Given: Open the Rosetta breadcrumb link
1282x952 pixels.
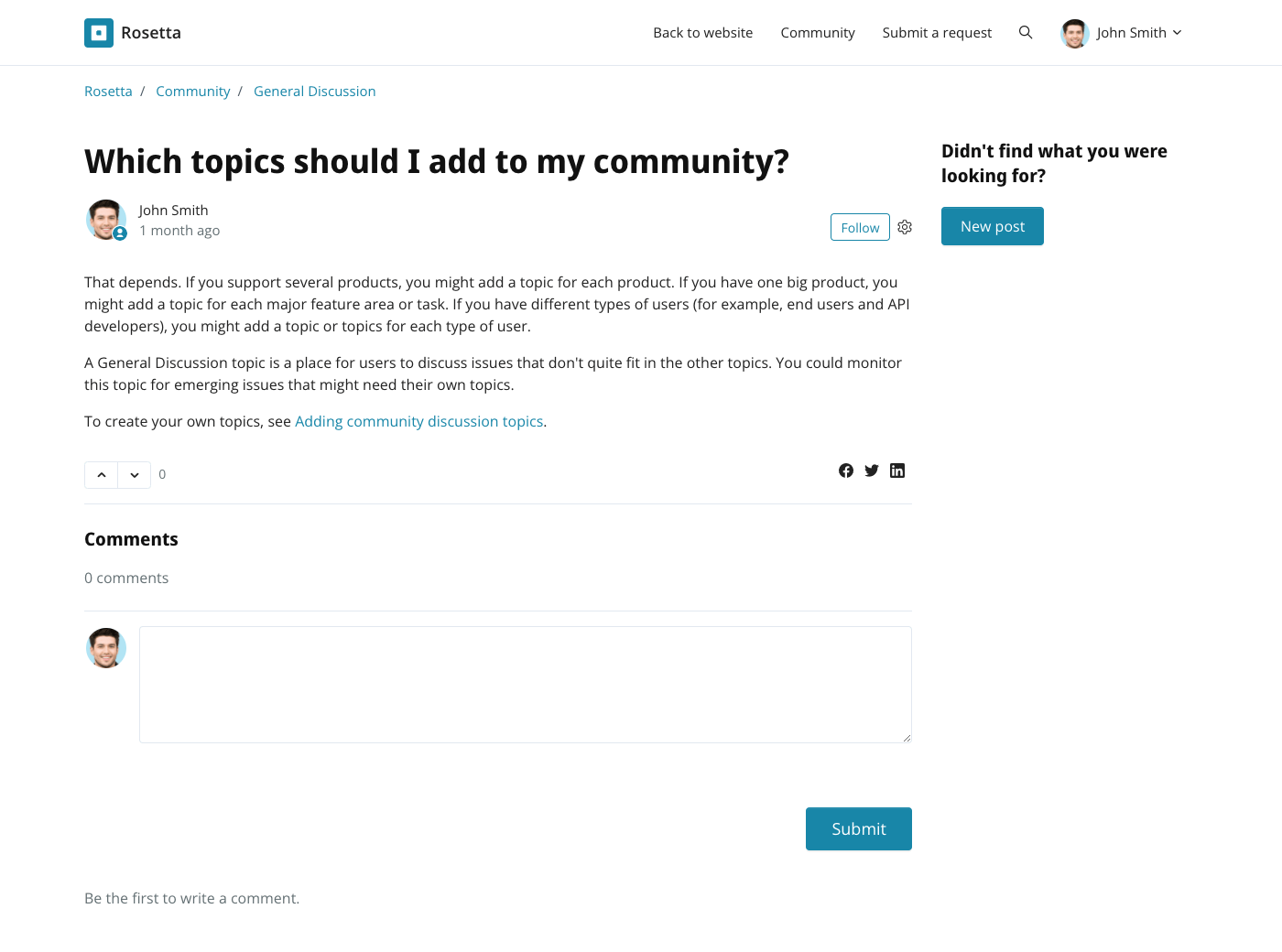Looking at the screenshot, I should click(x=108, y=92).
